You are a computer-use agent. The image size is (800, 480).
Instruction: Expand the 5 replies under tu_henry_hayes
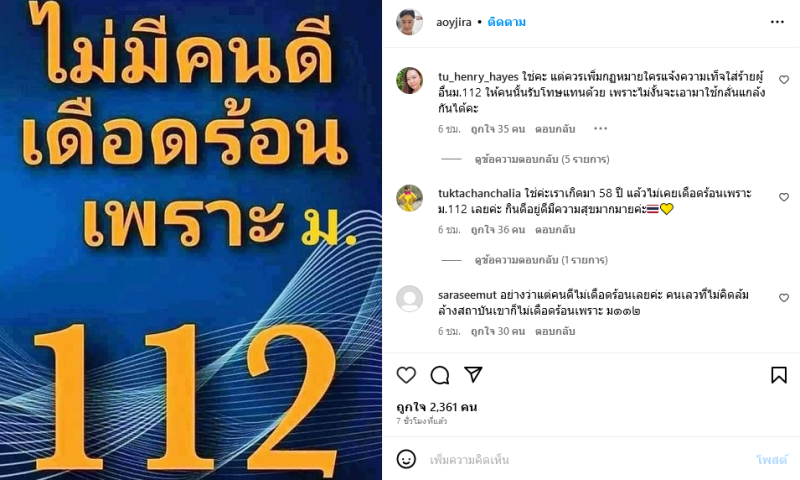click(x=542, y=159)
